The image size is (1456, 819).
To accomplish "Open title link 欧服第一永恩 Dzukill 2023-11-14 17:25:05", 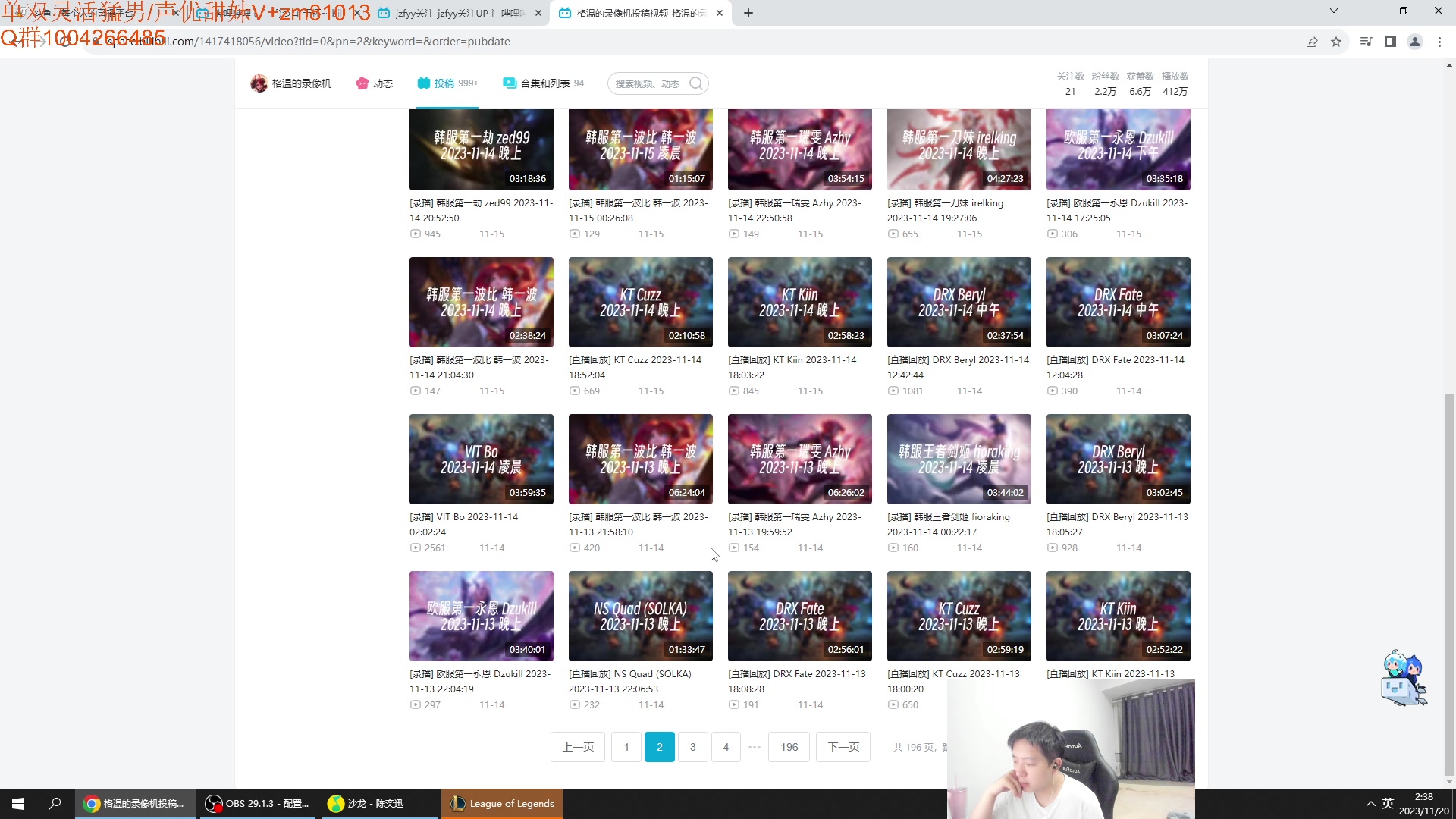I will [x=1117, y=211].
